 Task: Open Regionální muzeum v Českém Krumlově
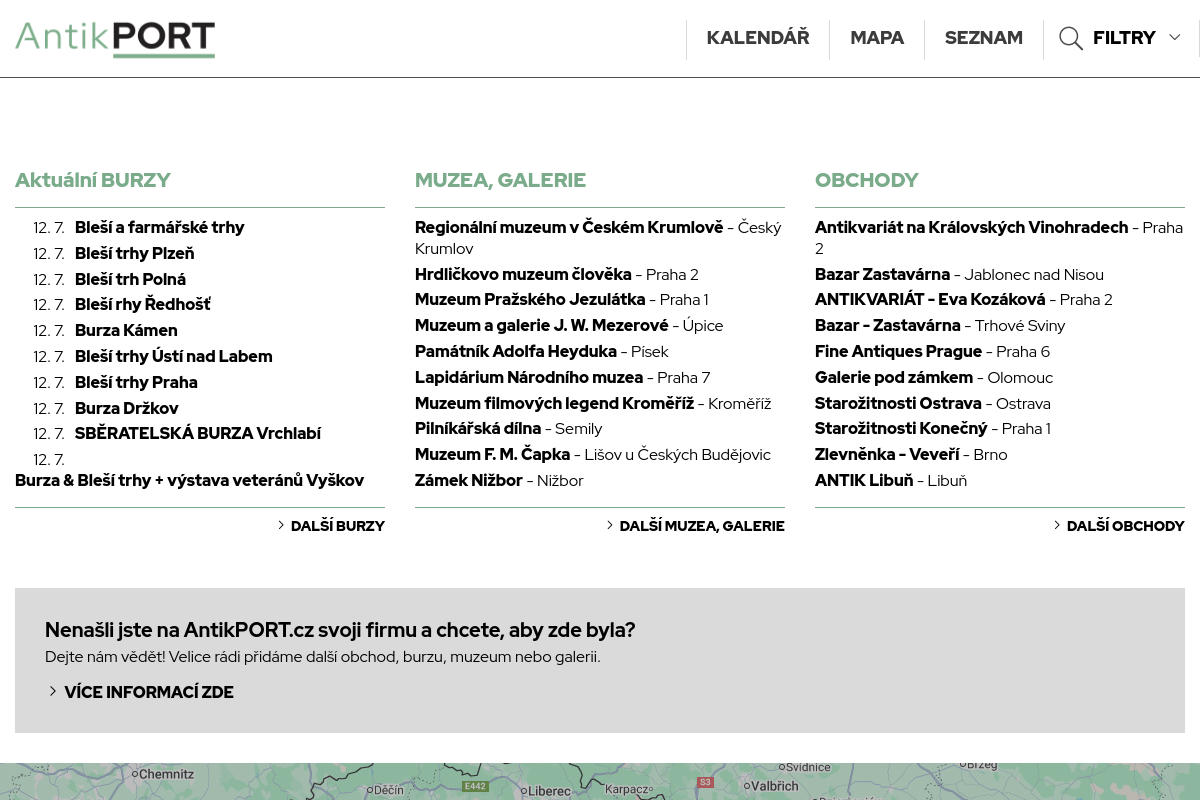tap(569, 228)
